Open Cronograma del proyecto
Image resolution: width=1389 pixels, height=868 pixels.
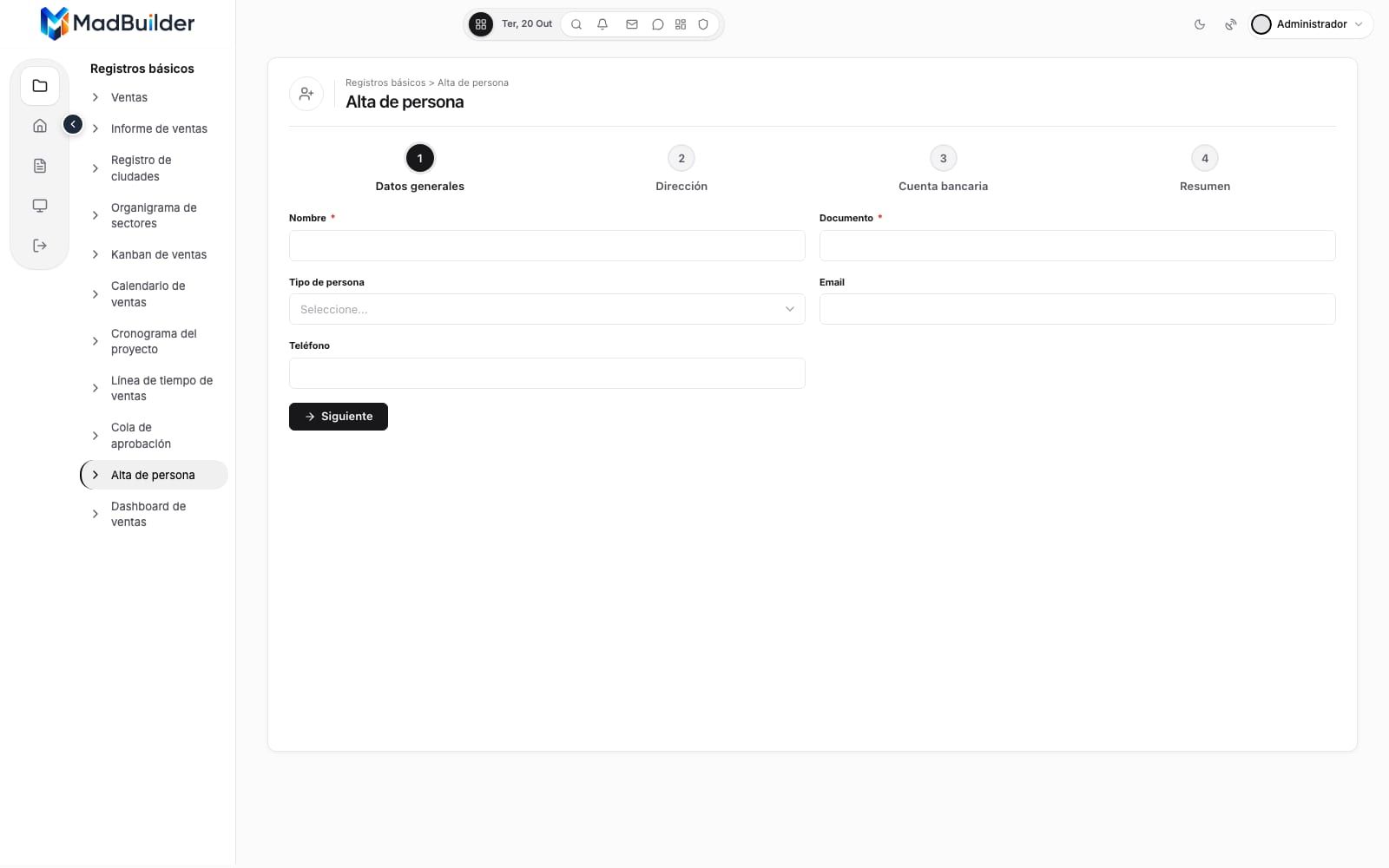[x=155, y=341]
